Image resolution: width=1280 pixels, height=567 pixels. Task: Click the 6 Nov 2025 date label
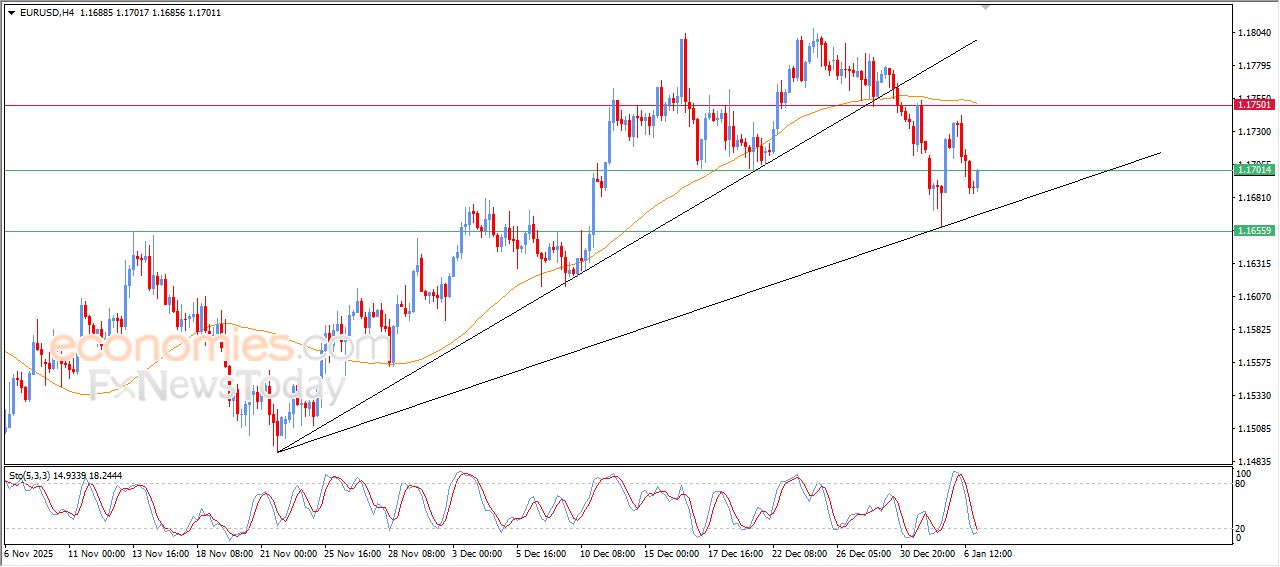[x=30, y=552]
